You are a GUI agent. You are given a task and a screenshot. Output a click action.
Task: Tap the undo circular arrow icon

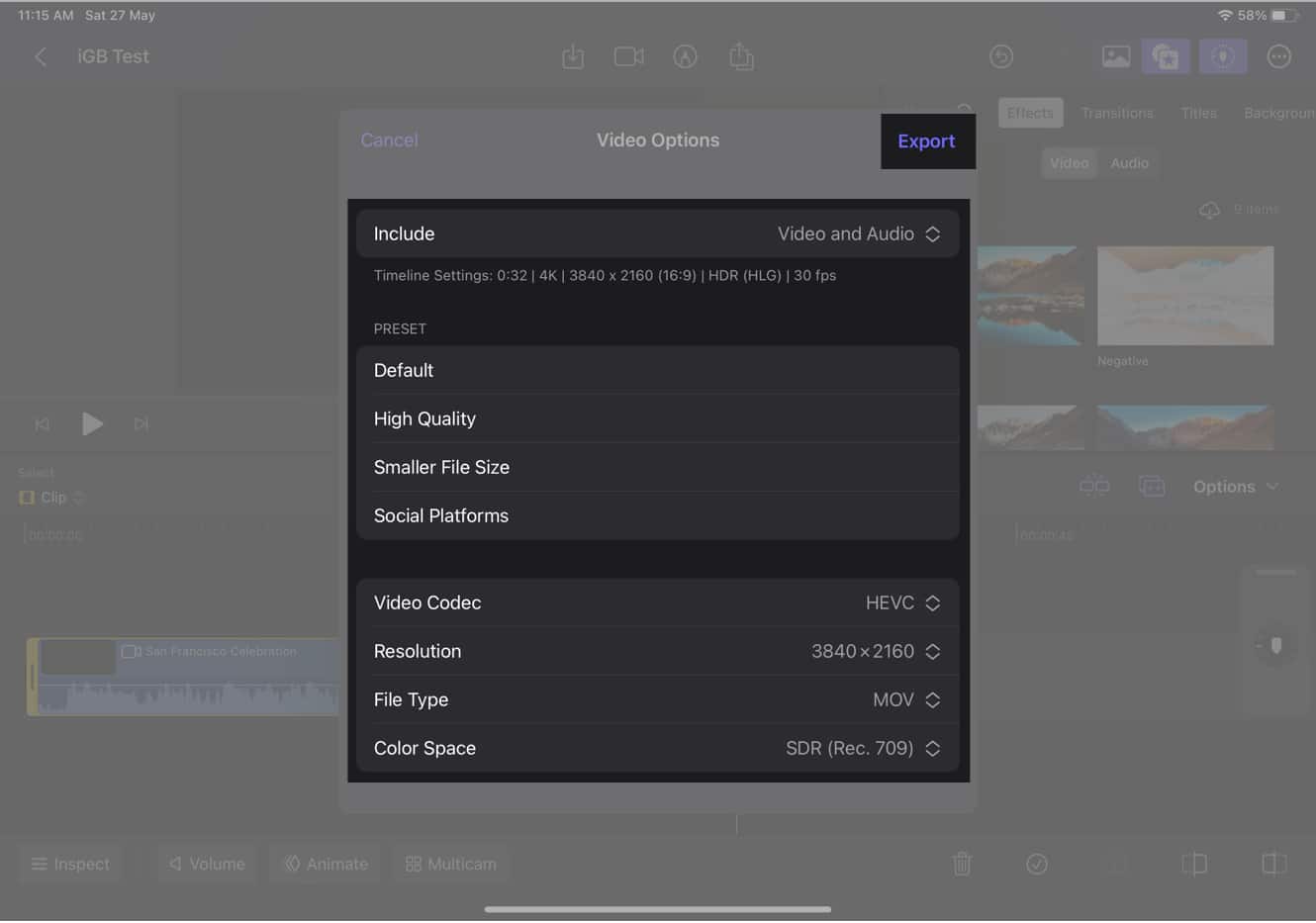1001,56
